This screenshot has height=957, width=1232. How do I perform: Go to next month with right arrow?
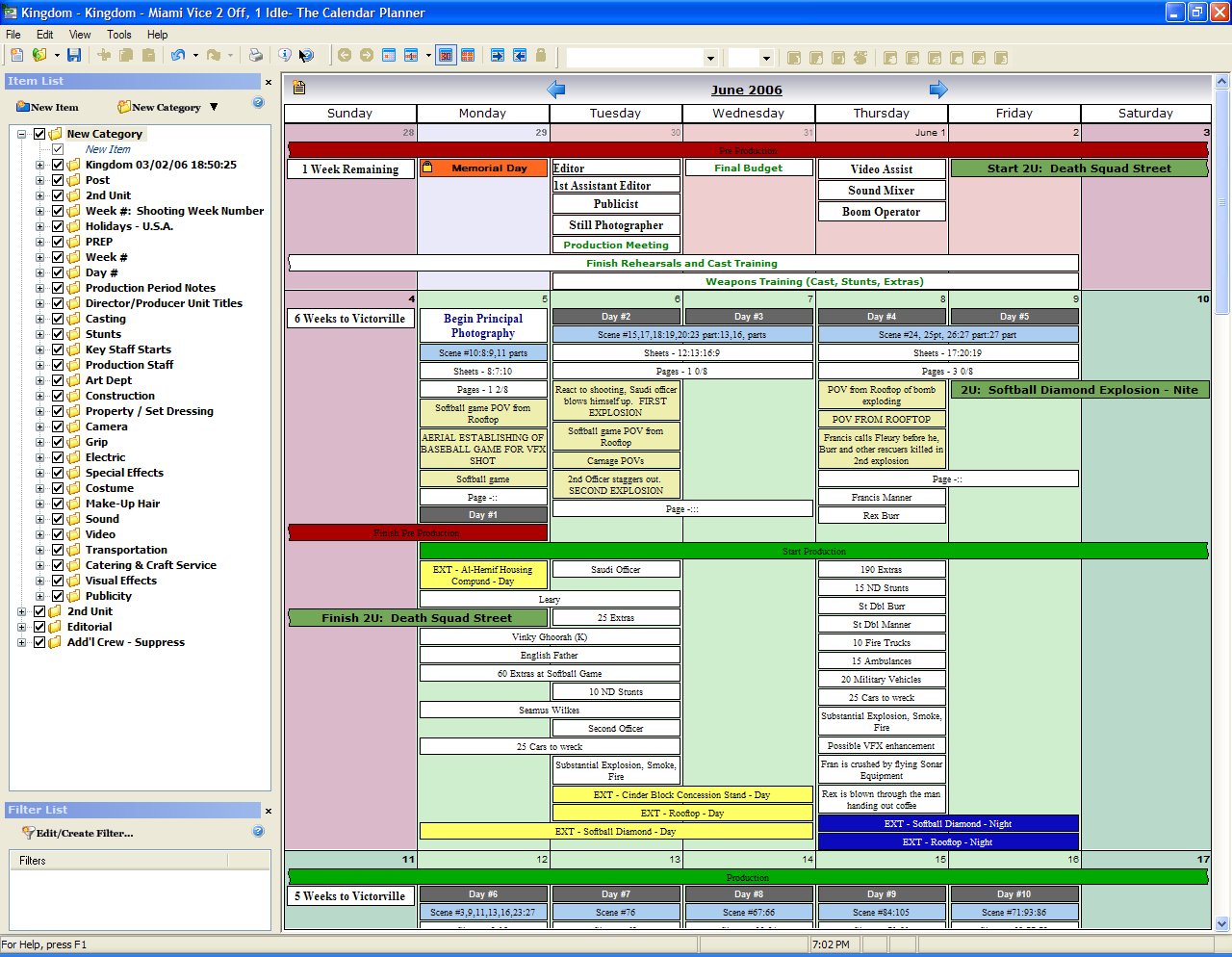point(938,90)
